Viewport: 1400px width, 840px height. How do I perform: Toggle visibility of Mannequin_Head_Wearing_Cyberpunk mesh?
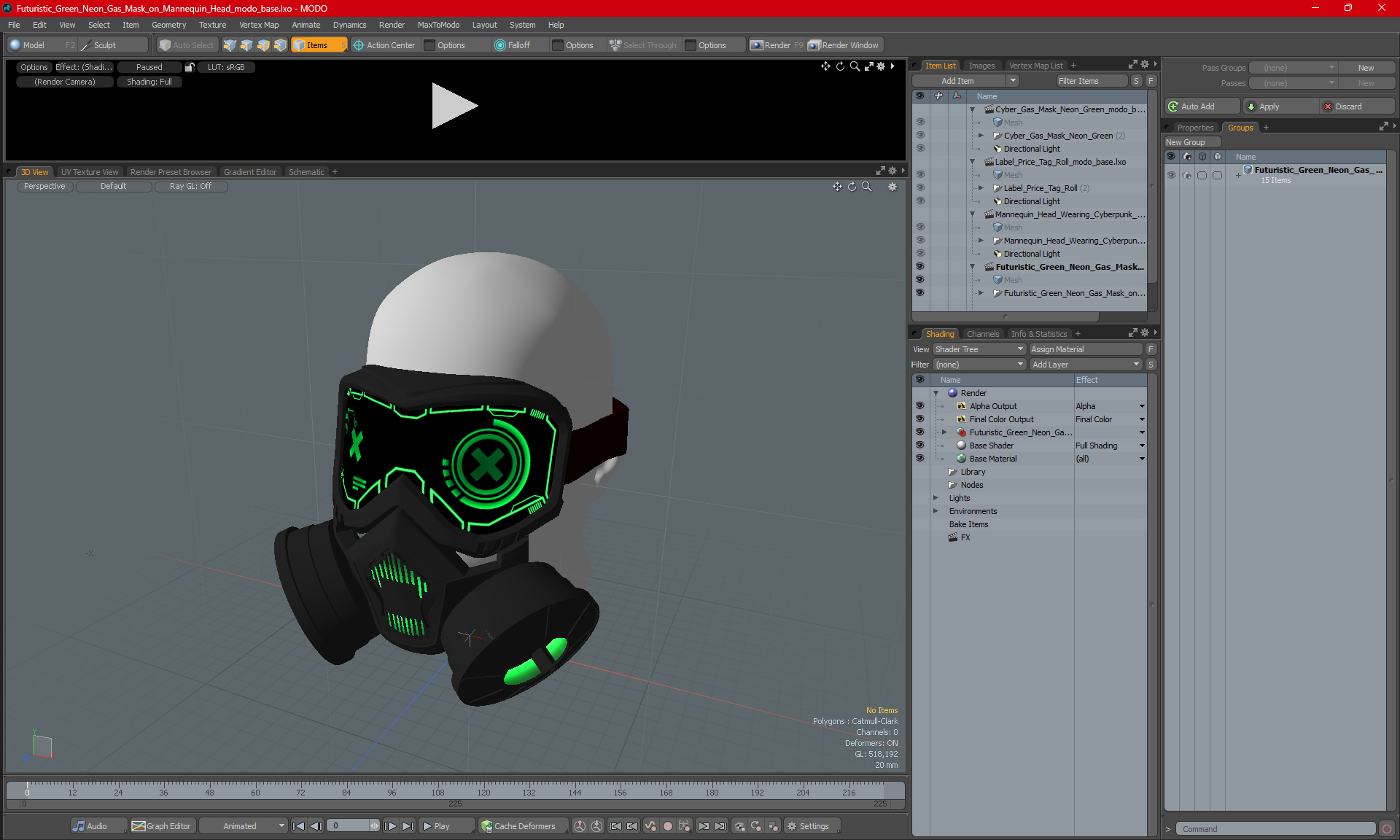tap(920, 227)
